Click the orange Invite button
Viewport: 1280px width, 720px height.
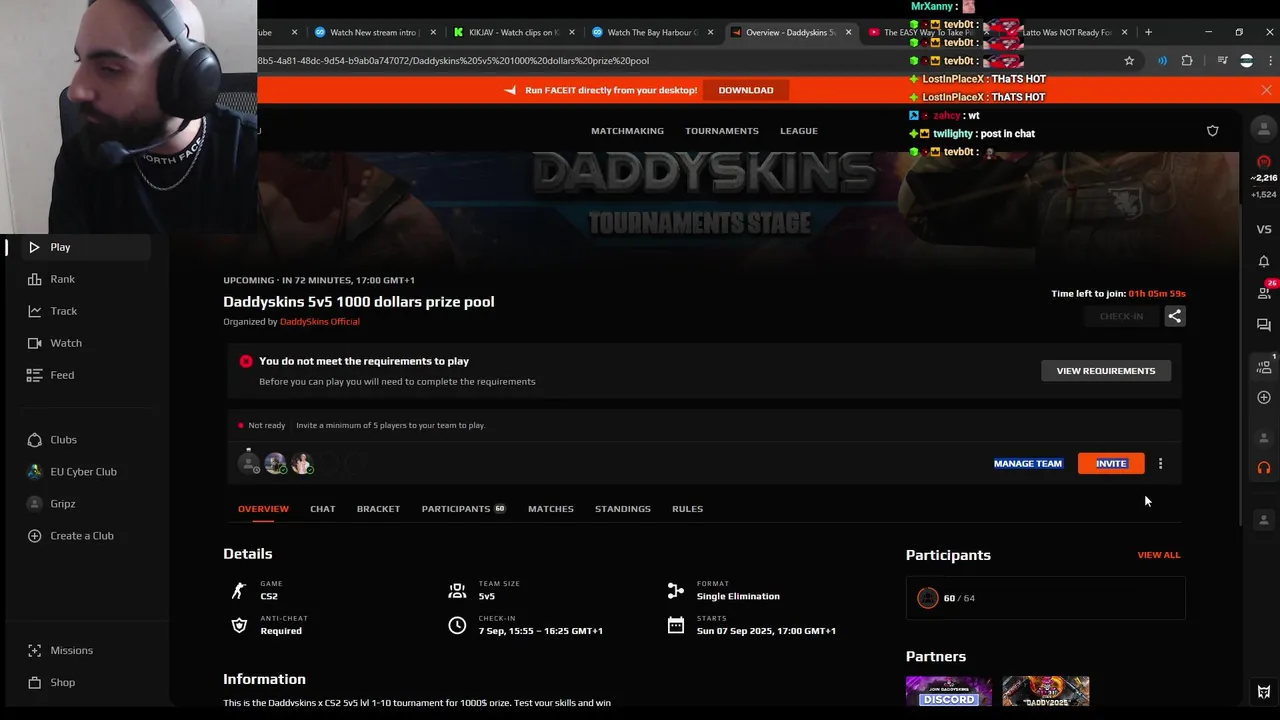pos(1111,464)
